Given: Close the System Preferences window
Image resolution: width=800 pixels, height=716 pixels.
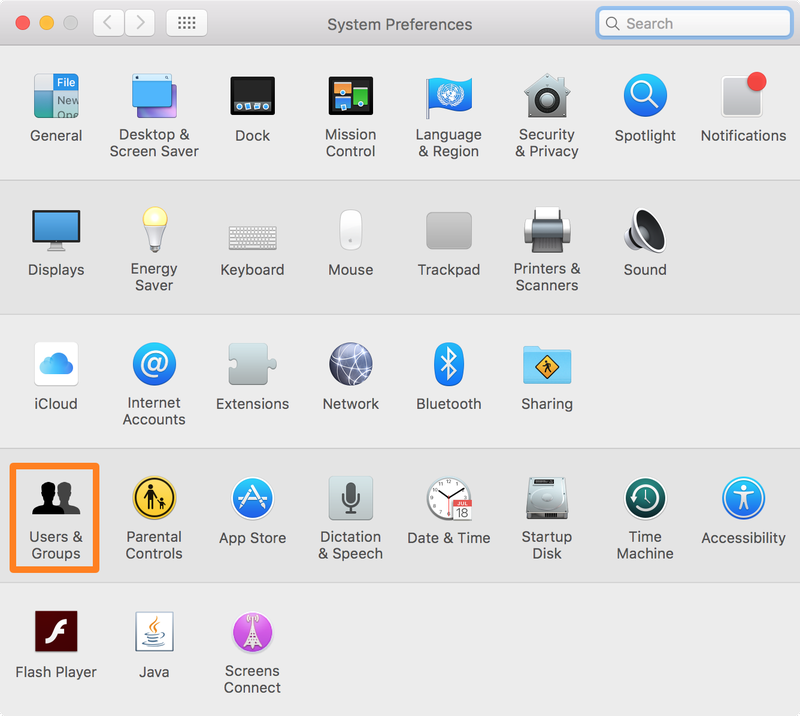Looking at the screenshot, I should 23,23.
